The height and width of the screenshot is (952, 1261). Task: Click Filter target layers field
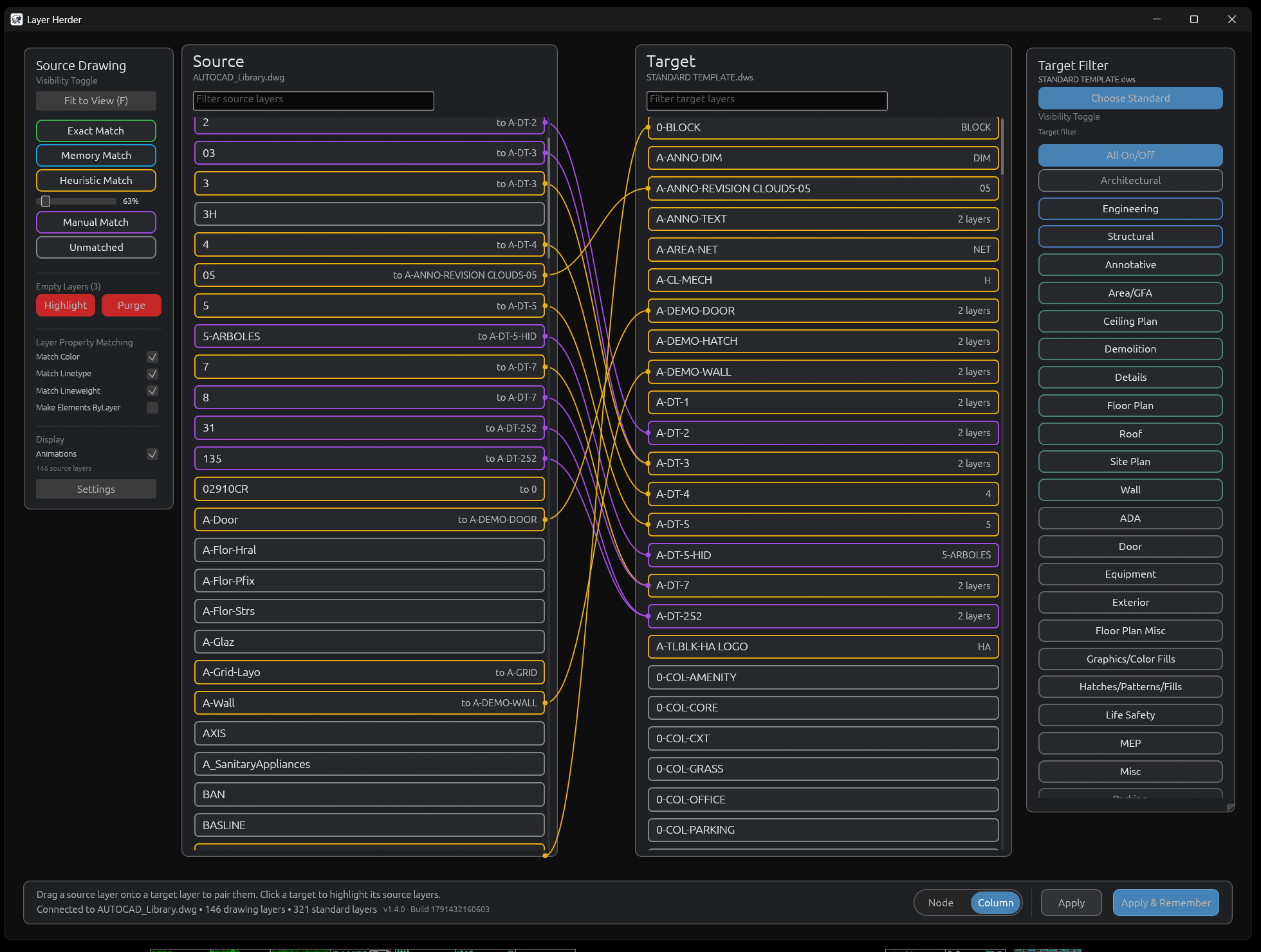coord(767,100)
